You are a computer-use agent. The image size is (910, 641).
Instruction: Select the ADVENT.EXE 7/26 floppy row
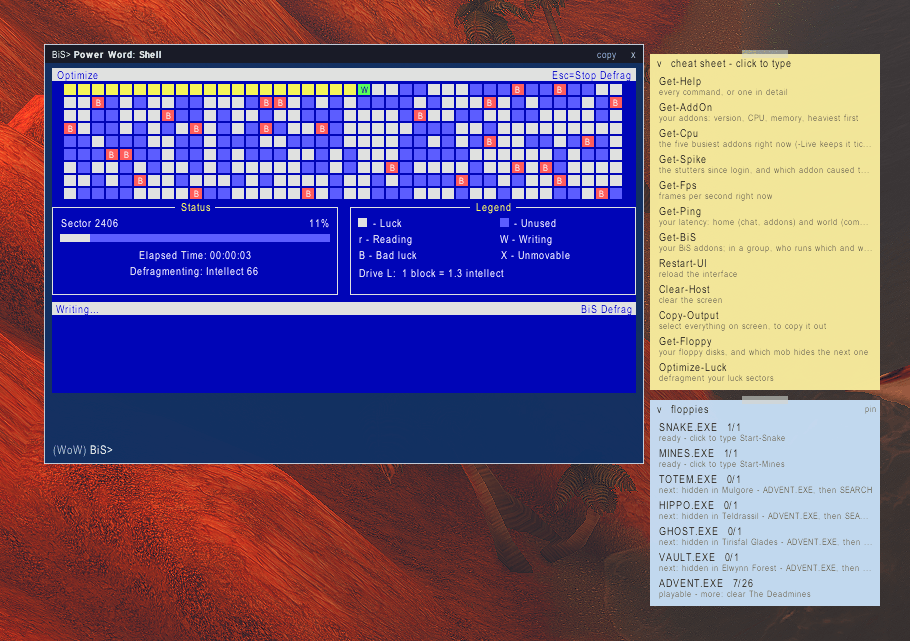point(765,588)
